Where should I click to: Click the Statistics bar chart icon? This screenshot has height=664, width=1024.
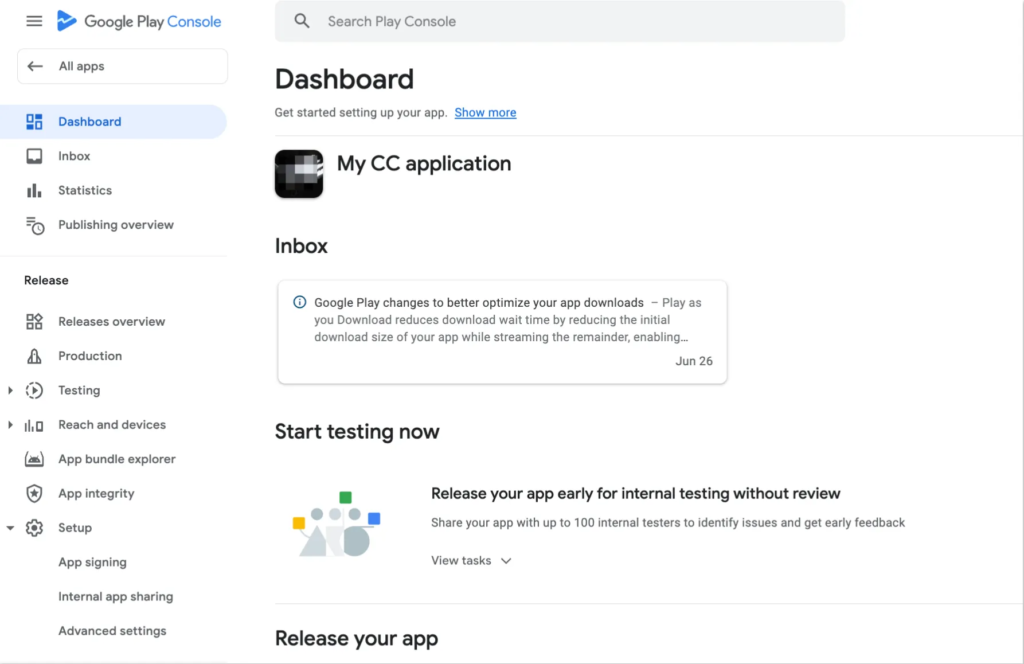34,190
